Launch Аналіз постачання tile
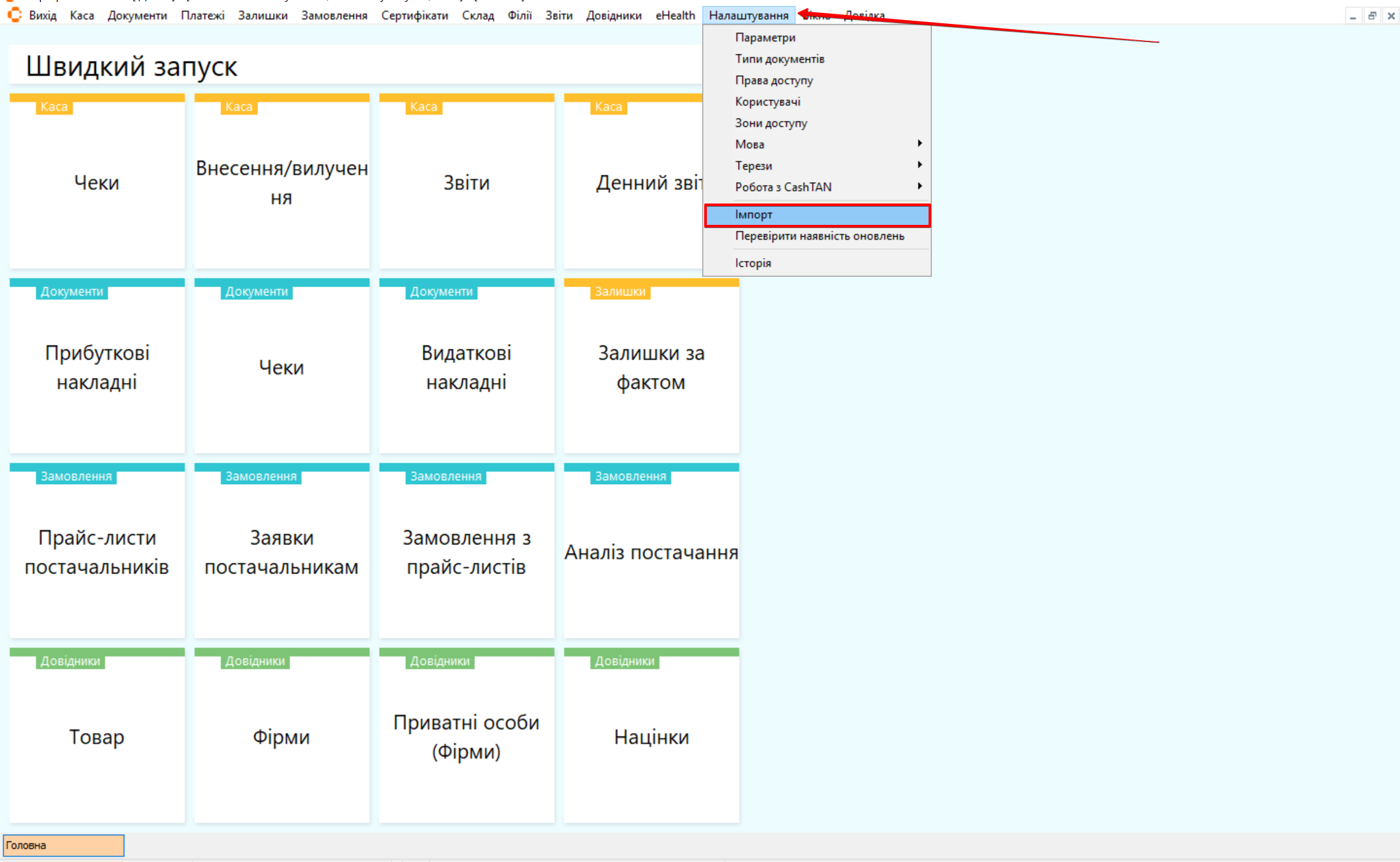The image size is (1400, 862). (651, 552)
